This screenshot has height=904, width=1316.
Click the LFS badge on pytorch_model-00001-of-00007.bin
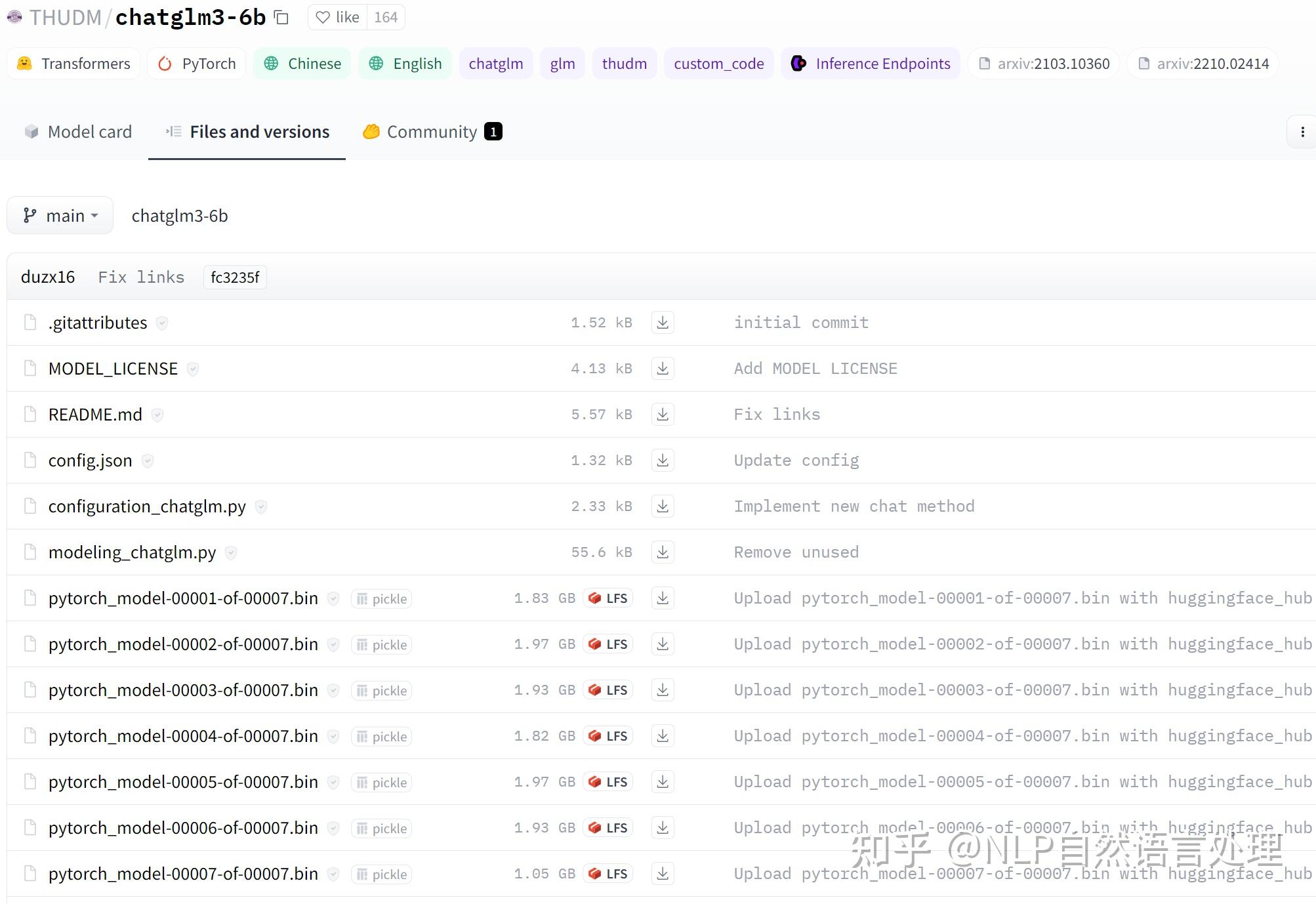(607, 598)
